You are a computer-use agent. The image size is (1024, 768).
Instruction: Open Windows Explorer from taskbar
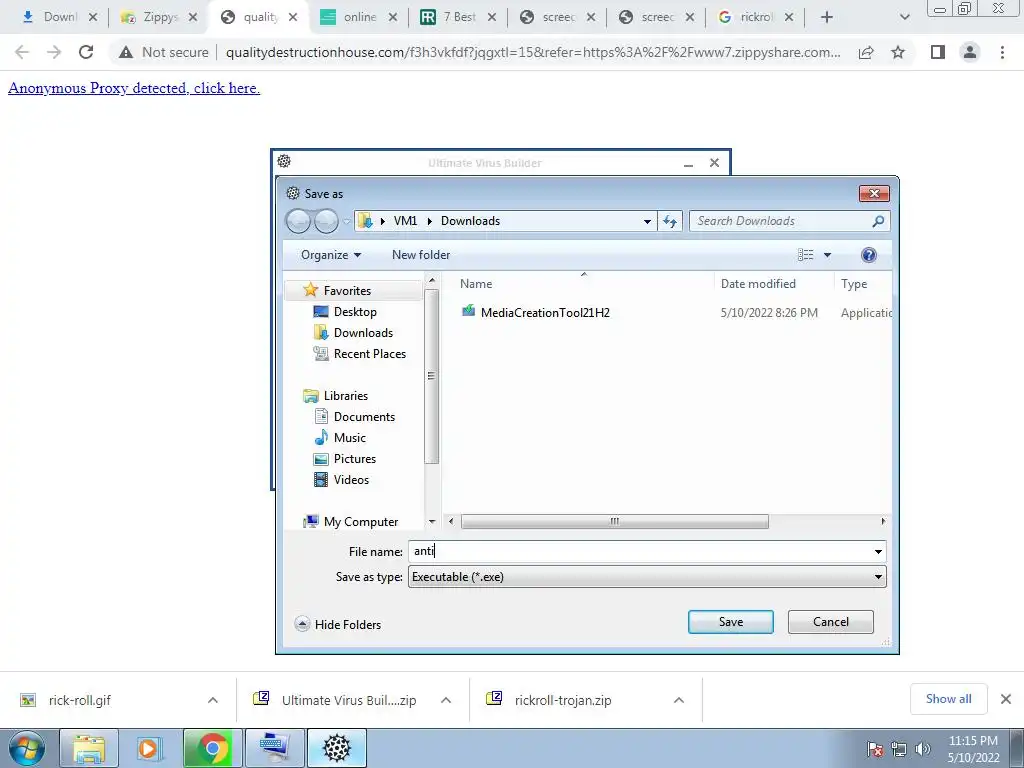[89, 748]
